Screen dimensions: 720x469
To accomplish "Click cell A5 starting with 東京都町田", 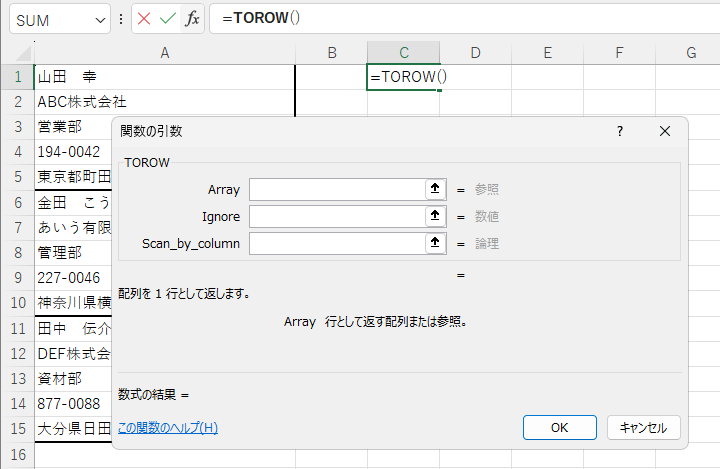I will 73,177.
